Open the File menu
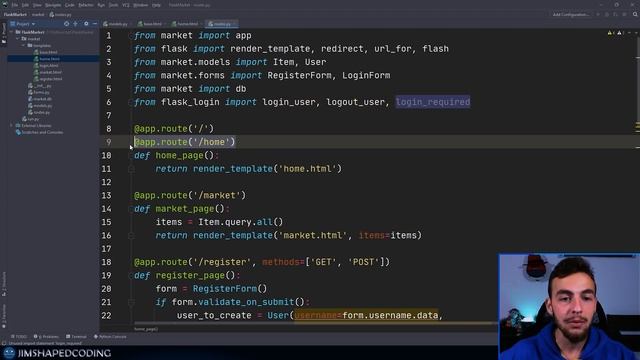The image size is (640, 360). (15, 5)
